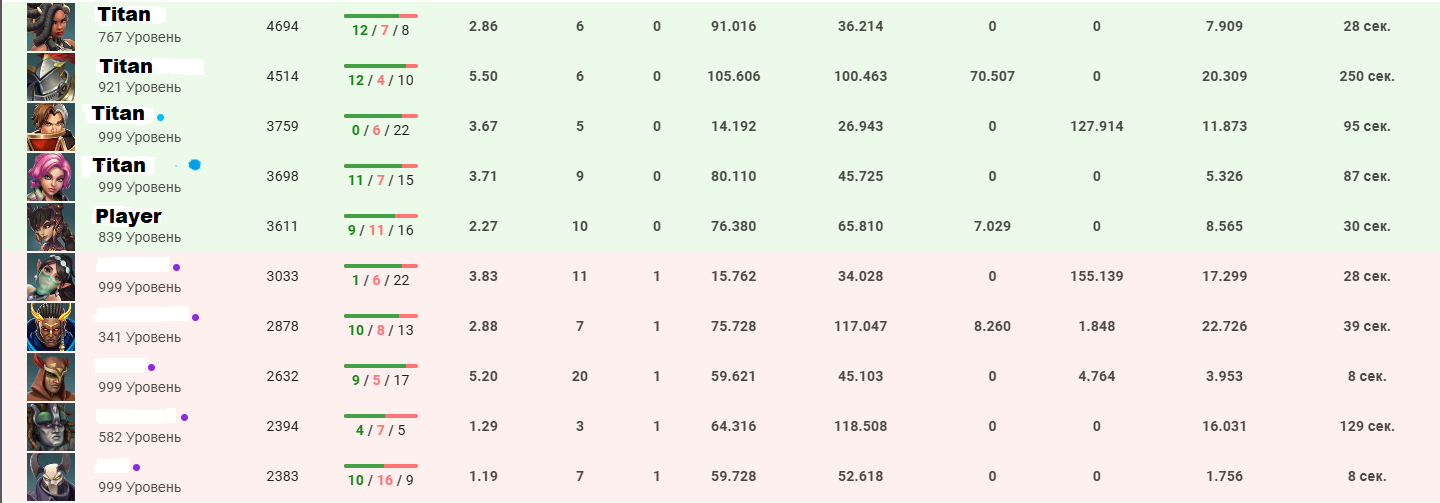Viewport: 1440px width, 503px height.
Task: Click the 250 сек. value cell
Action: 1366,76
